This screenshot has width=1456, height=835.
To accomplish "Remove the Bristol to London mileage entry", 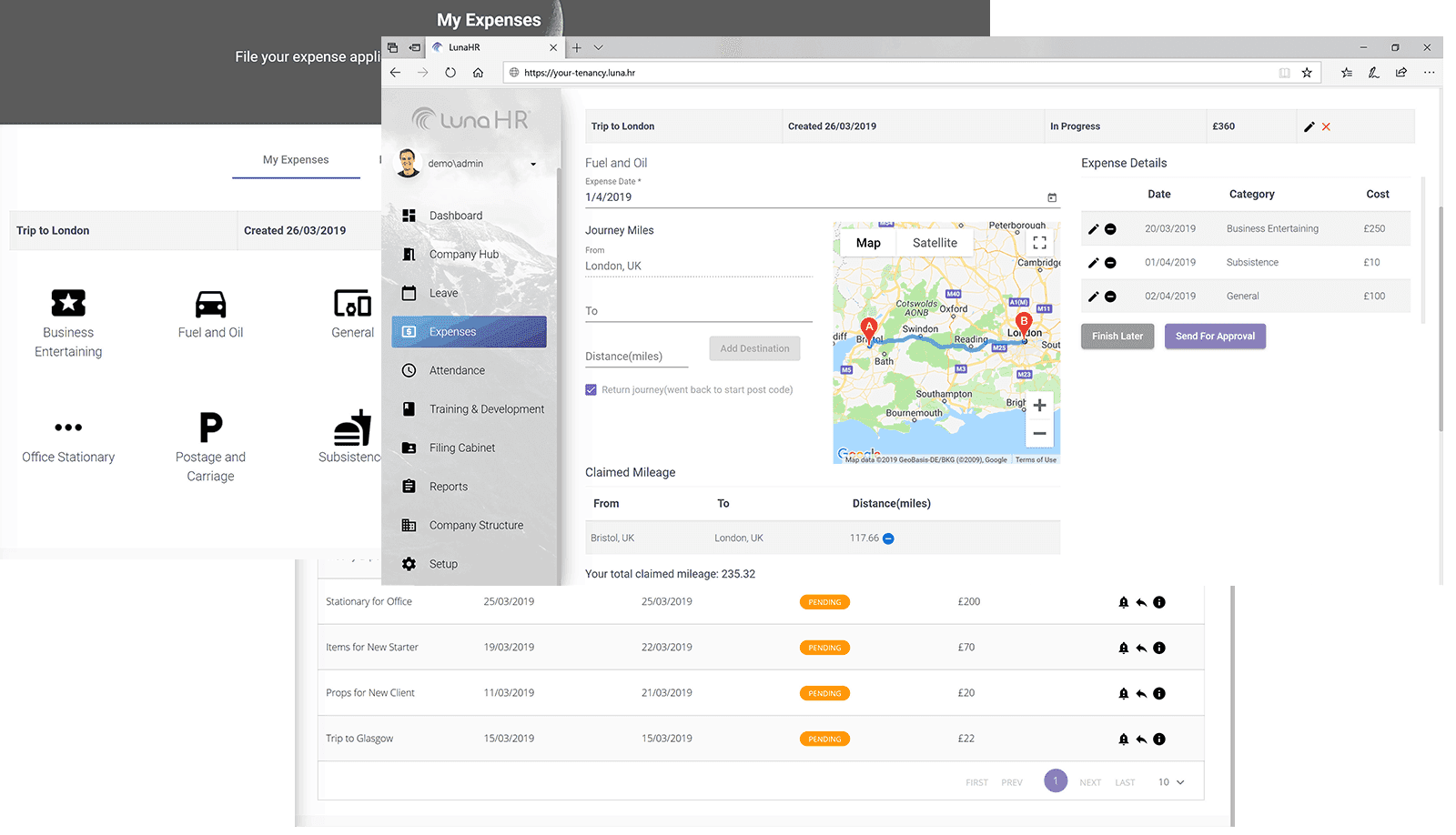I will pyautogui.click(x=888, y=538).
